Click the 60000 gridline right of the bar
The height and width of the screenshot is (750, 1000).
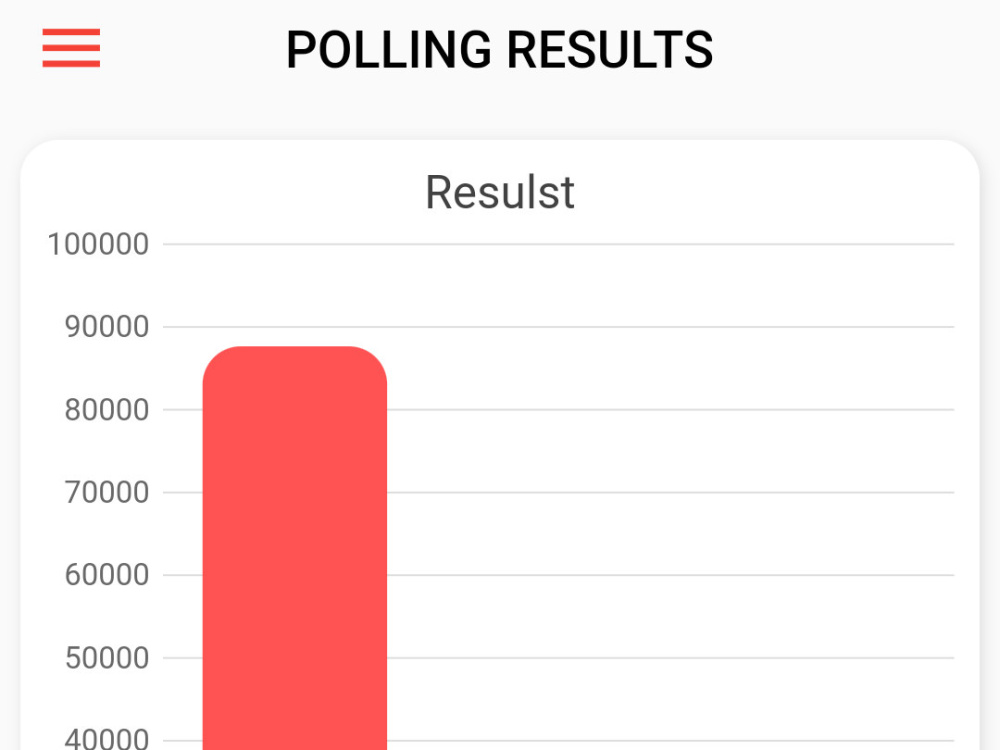pos(670,575)
